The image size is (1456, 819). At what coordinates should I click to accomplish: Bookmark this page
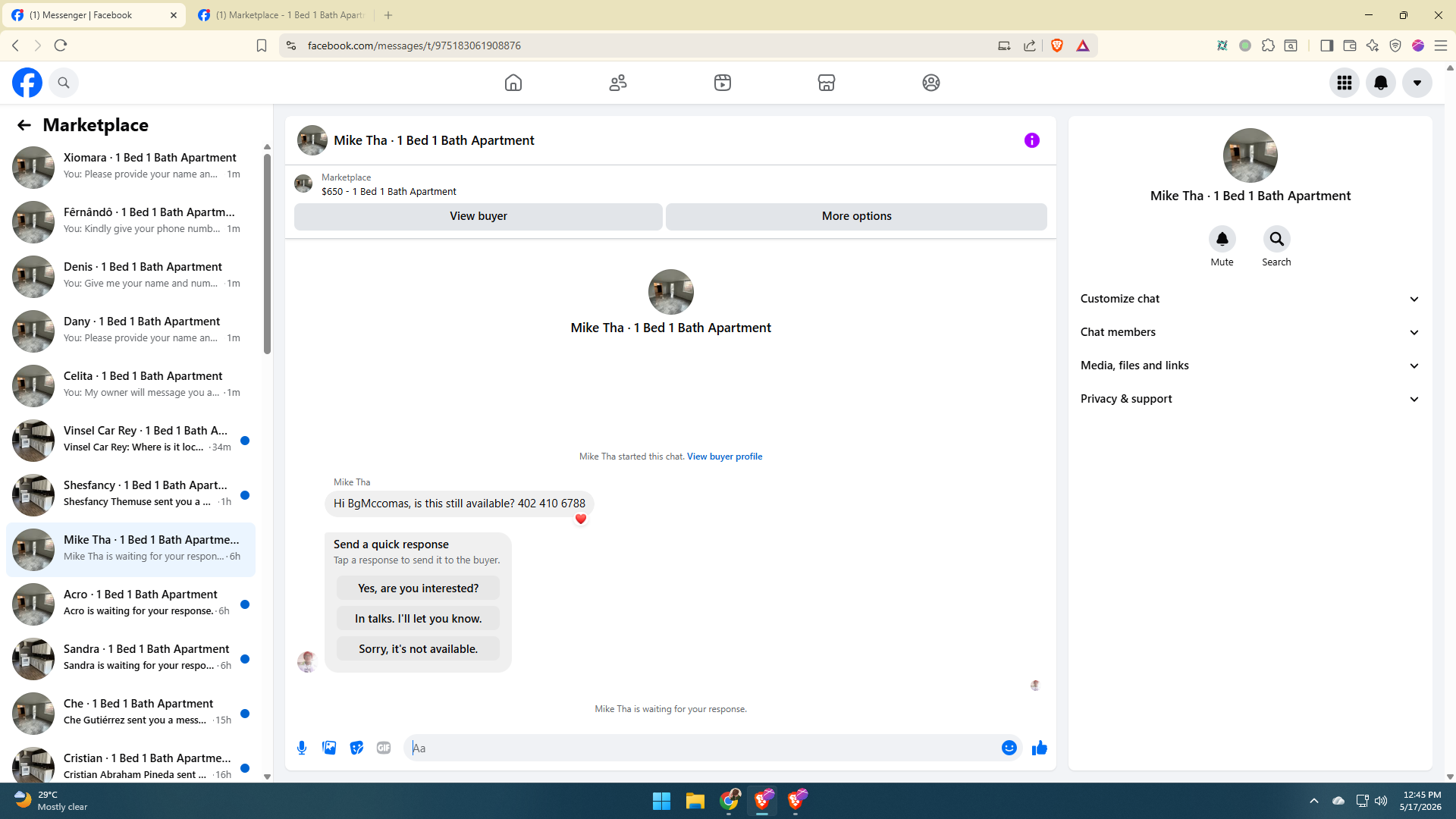coord(262,45)
